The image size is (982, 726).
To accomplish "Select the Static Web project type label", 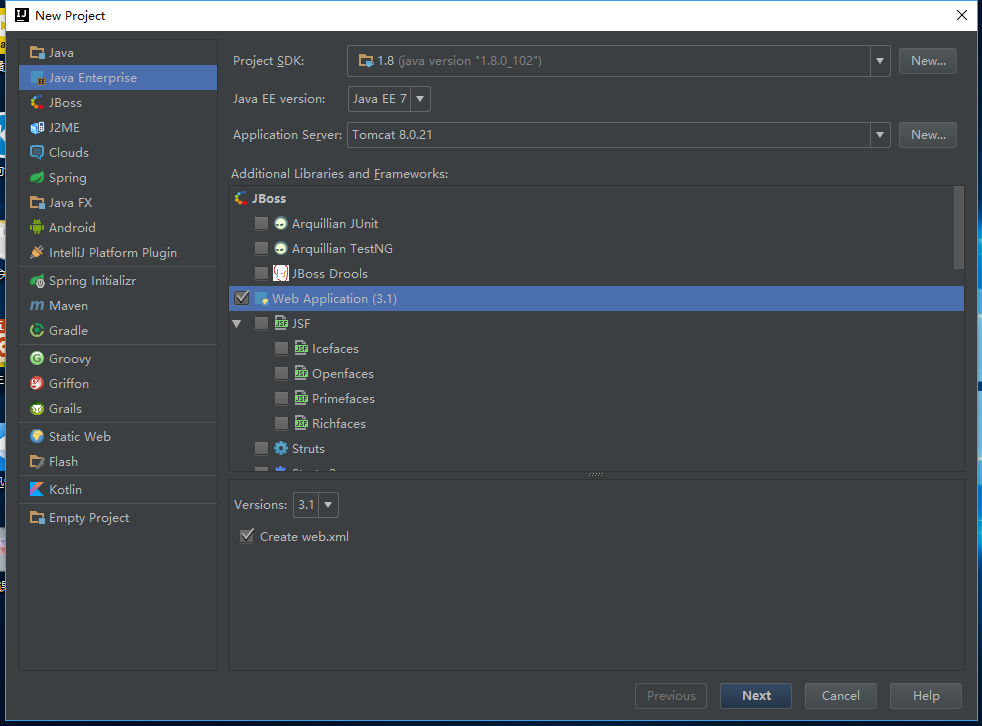I will pos(80,437).
